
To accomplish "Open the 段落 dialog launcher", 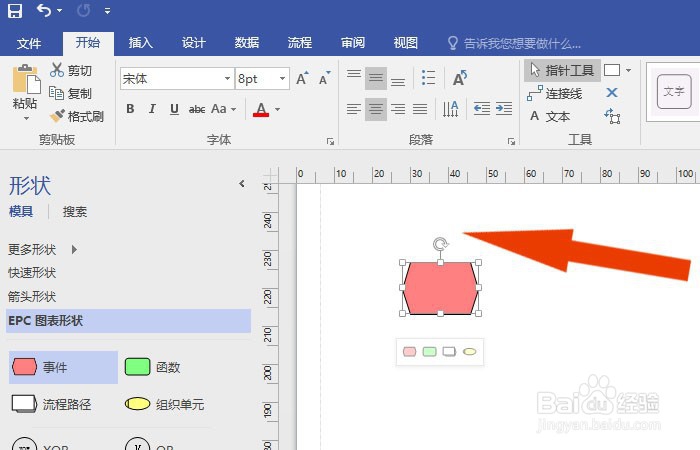I will pos(511,142).
